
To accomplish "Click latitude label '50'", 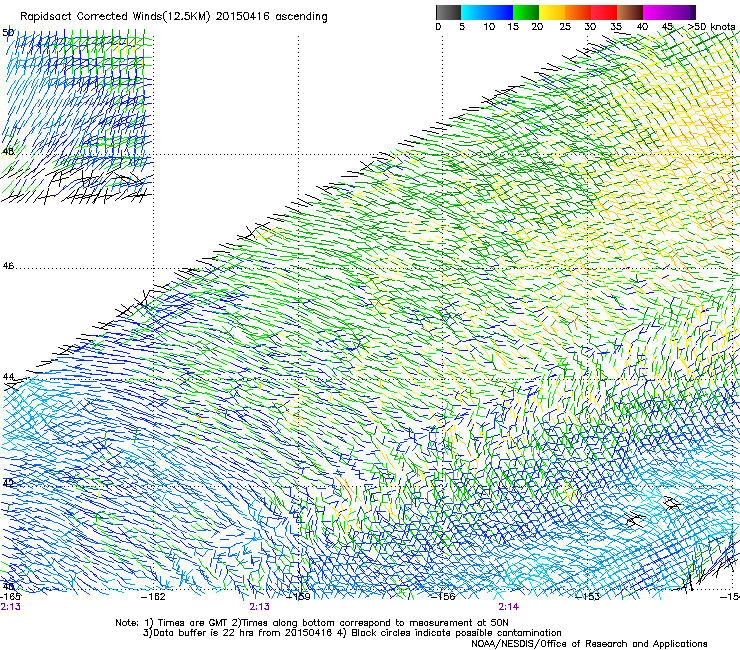I will [x=8, y=33].
